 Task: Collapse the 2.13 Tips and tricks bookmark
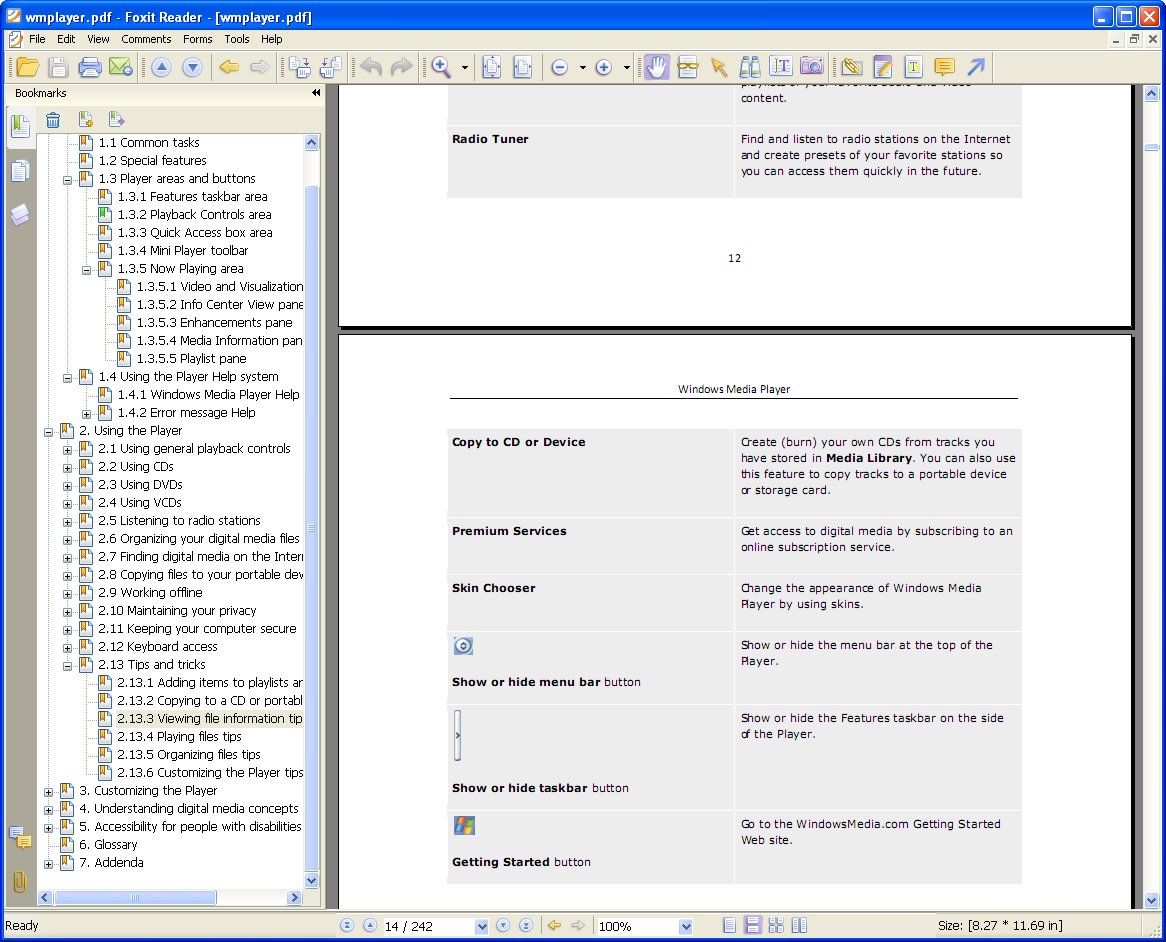click(67, 665)
